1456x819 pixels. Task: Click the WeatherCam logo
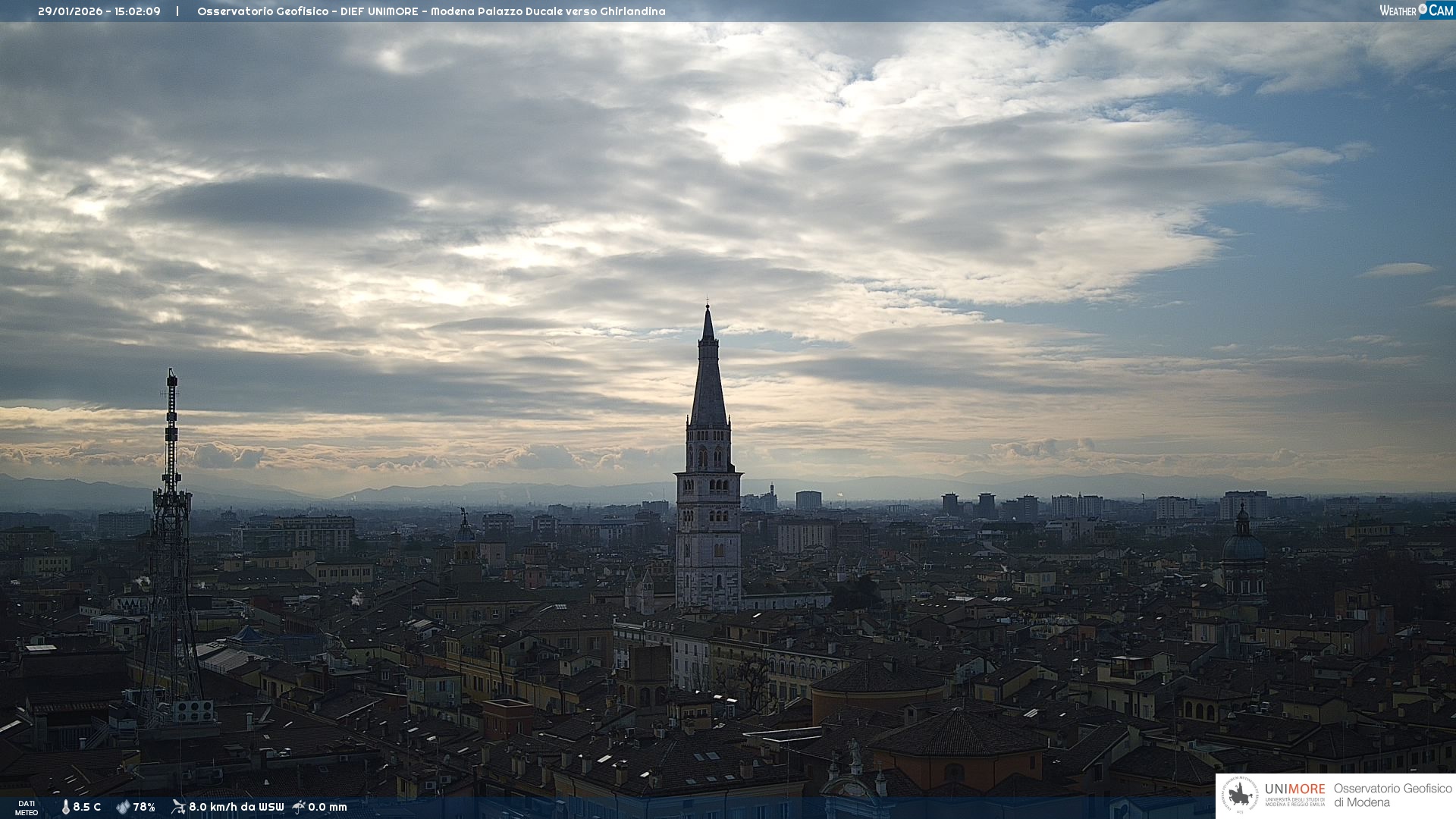[x=1416, y=10]
